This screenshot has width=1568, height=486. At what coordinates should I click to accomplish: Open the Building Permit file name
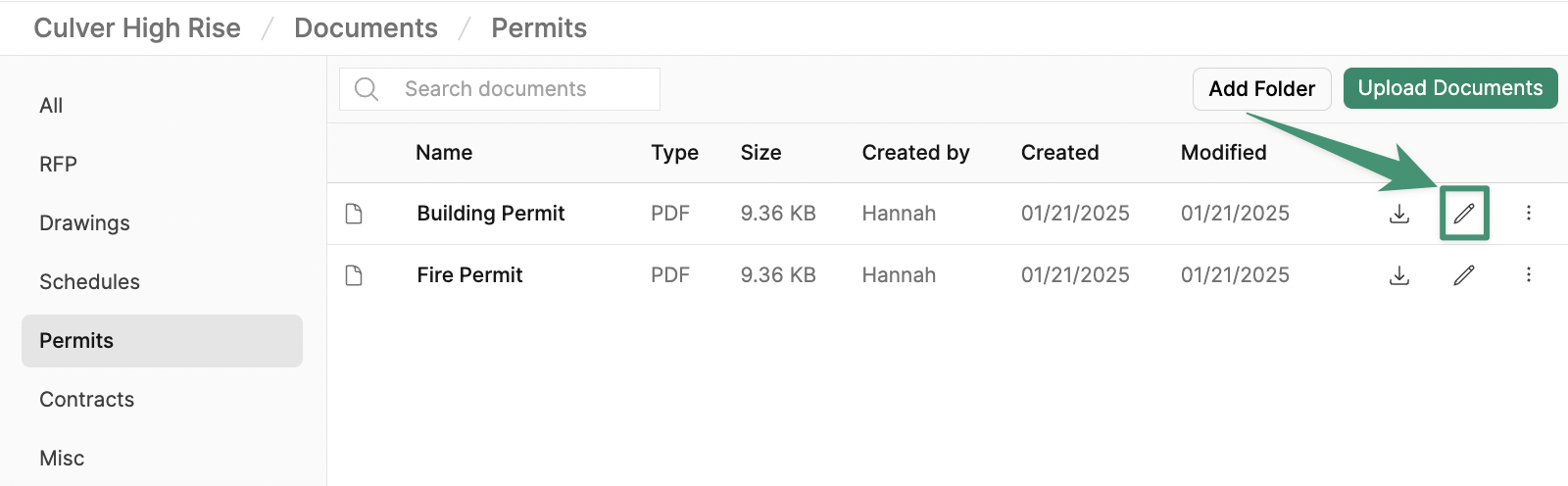click(x=491, y=214)
